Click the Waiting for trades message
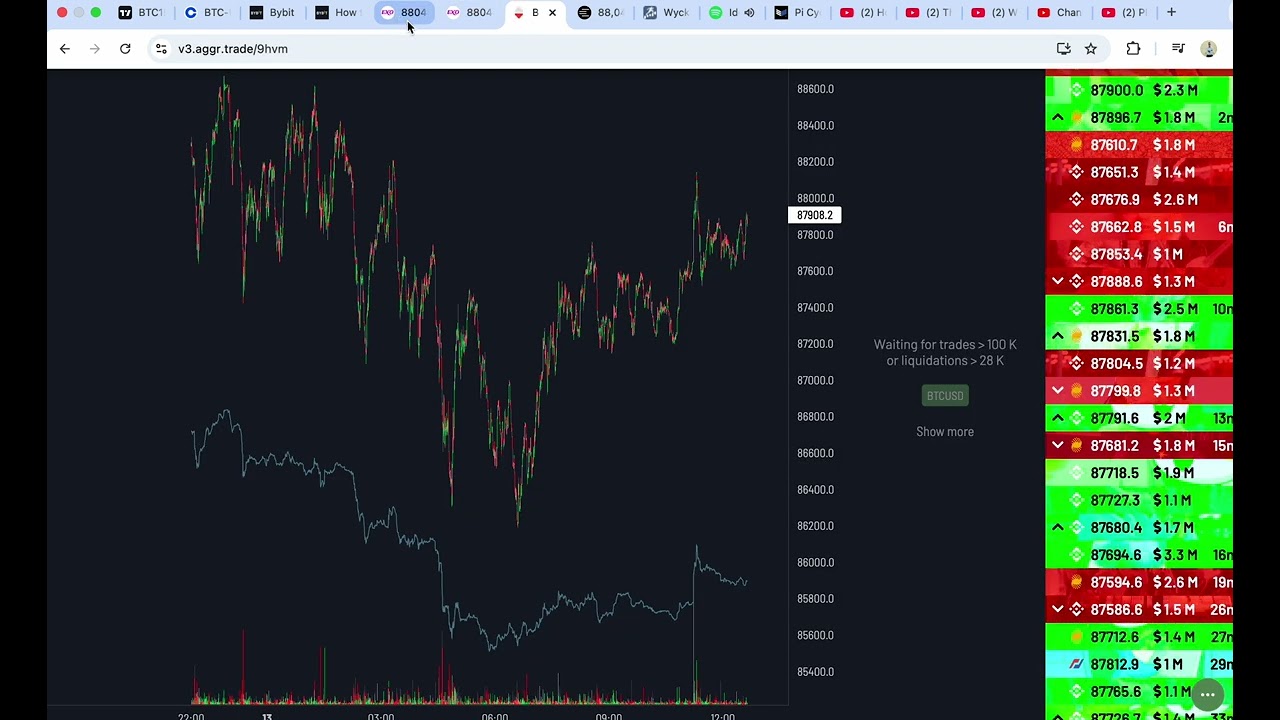This screenshot has width=1280, height=720. [x=945, y=353]
